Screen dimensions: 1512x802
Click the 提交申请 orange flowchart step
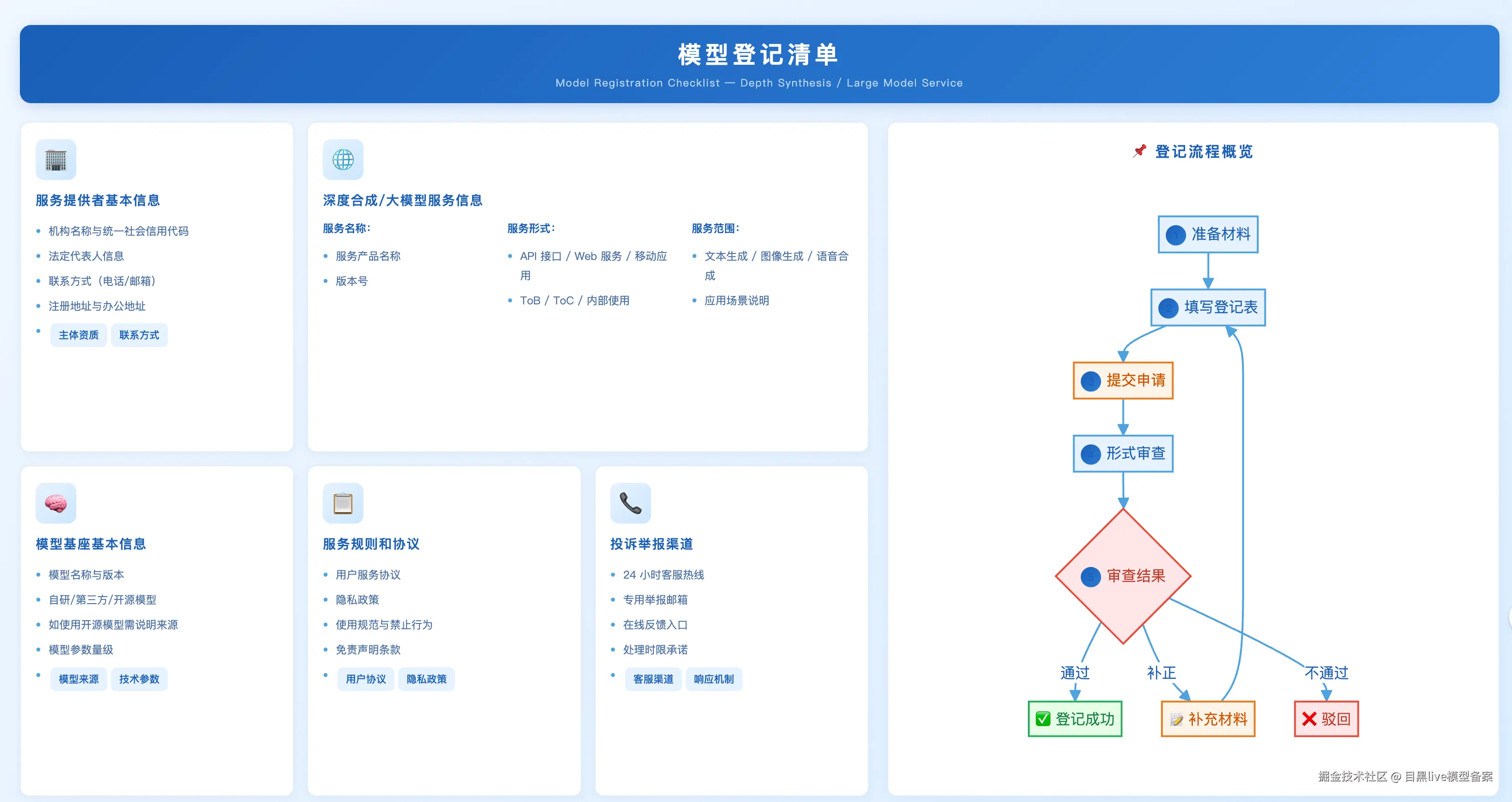click(x=1123, y=381)
